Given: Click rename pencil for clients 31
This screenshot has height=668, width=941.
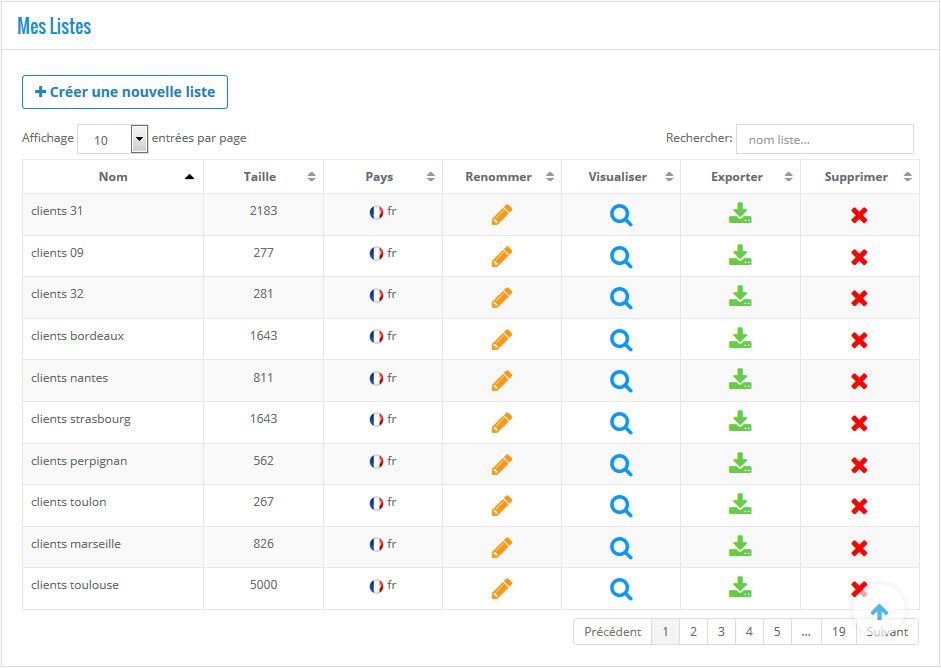Looking at the screenshot, I should (x=502, y=215).
